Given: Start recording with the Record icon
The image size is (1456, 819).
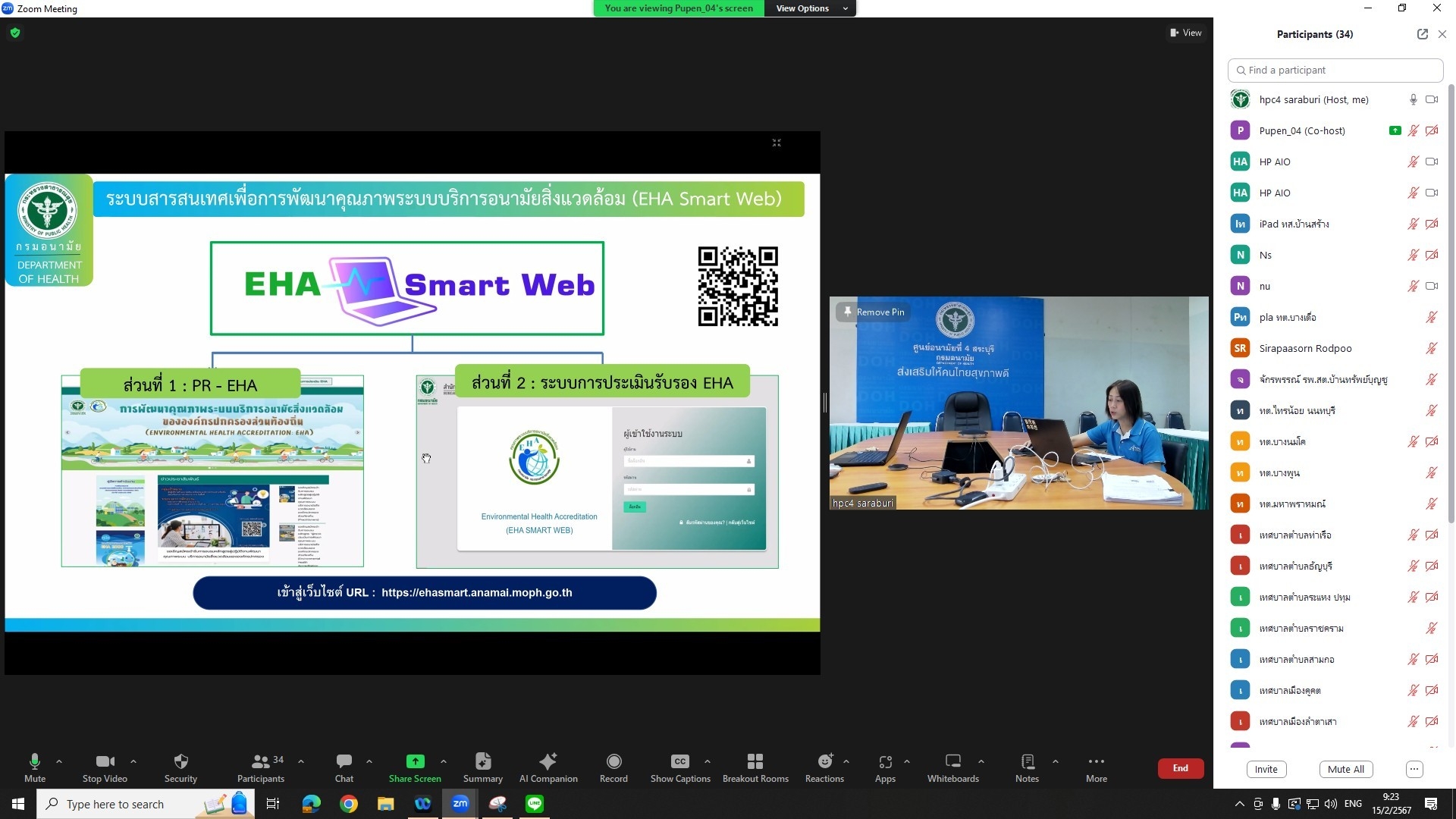Looking at the screenshot, I should (x=613, y=761).
